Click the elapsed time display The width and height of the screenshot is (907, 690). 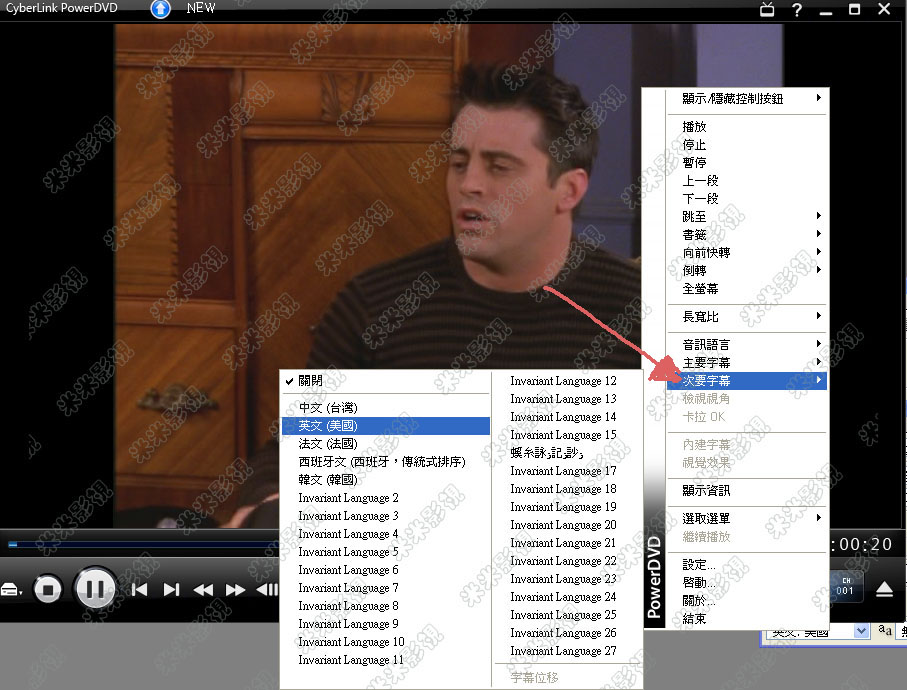[x=862, y=544]
